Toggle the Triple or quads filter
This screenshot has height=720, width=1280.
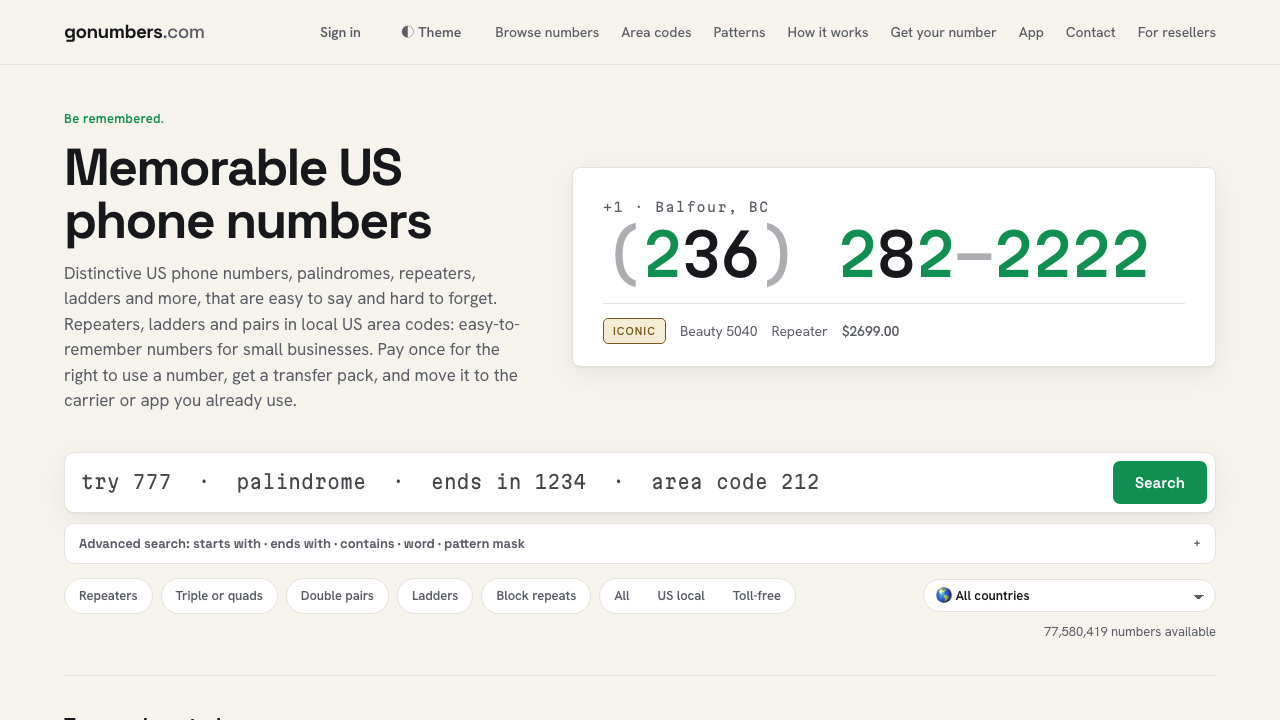[x=219, y=596]
